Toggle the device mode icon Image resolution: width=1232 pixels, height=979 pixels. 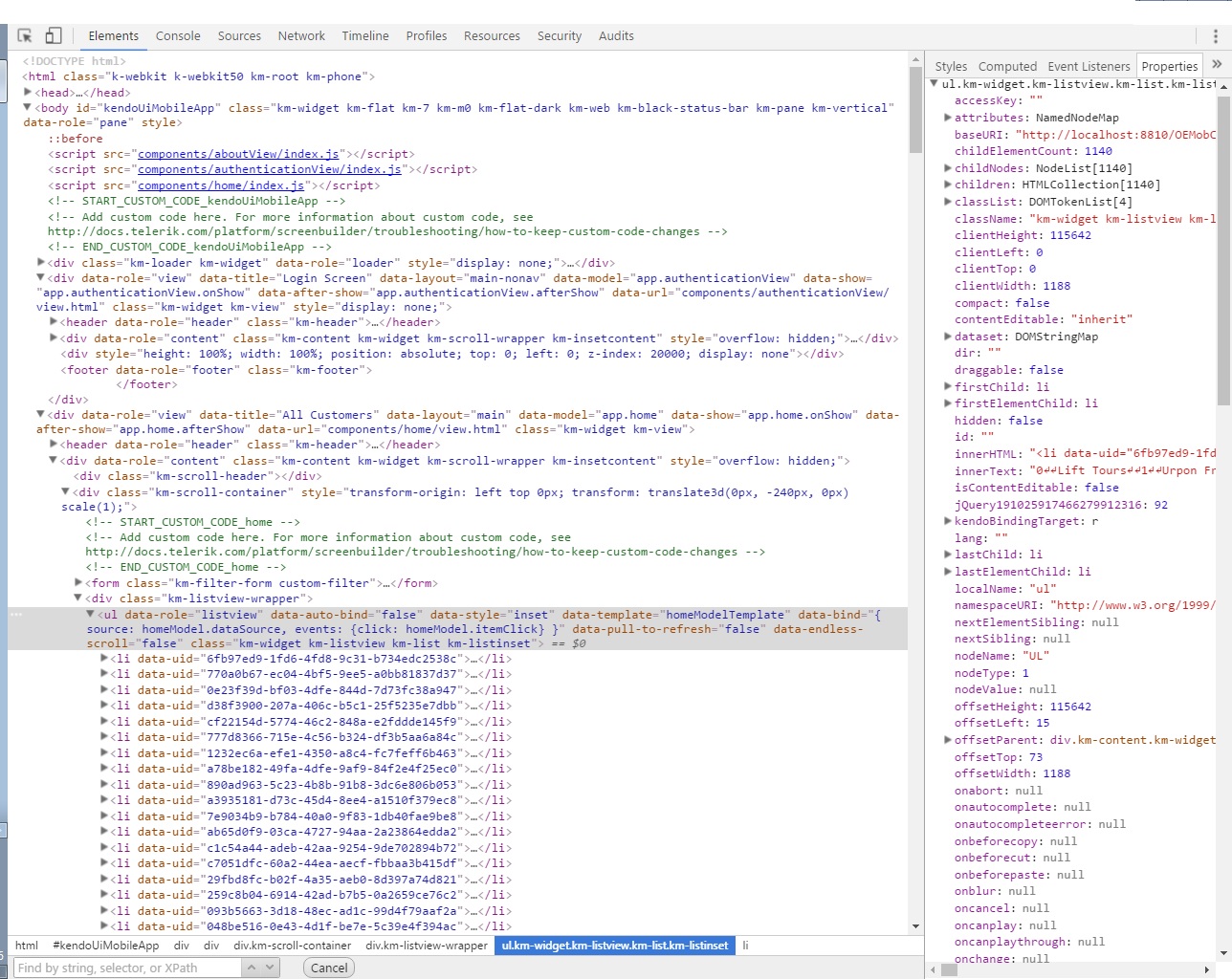click(54, 36)
